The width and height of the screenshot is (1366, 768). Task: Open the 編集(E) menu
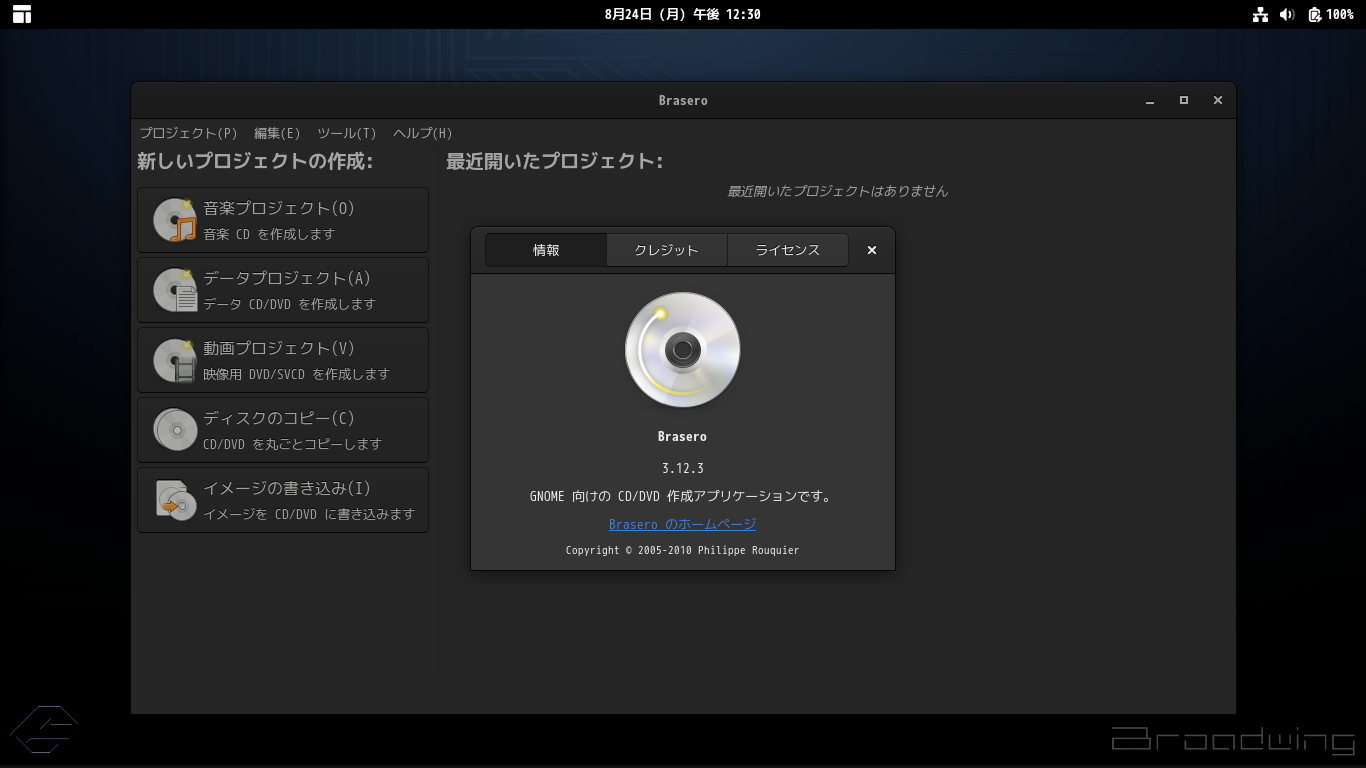(277, 133)
